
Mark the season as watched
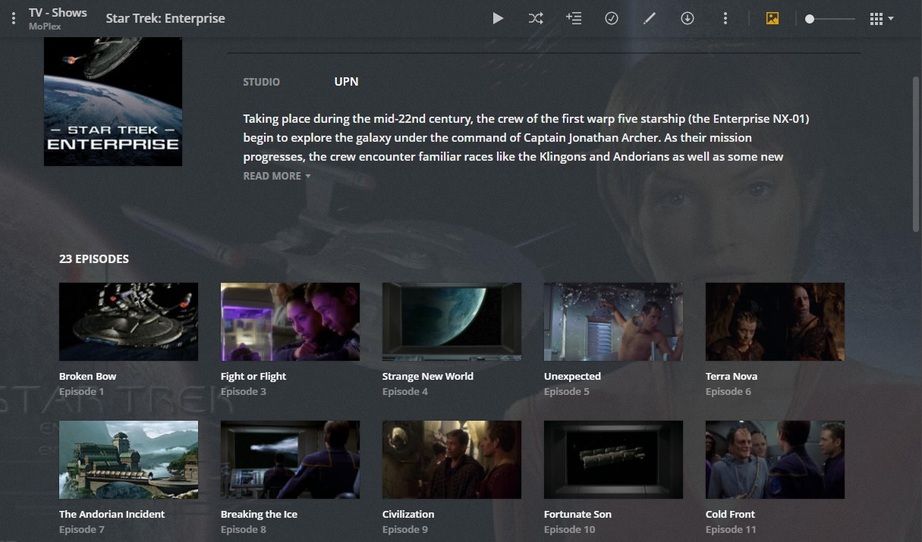pos(612,19)
